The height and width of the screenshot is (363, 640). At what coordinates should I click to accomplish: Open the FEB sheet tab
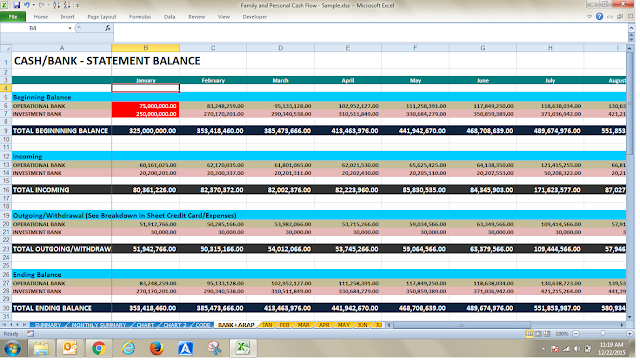(284, 325)
